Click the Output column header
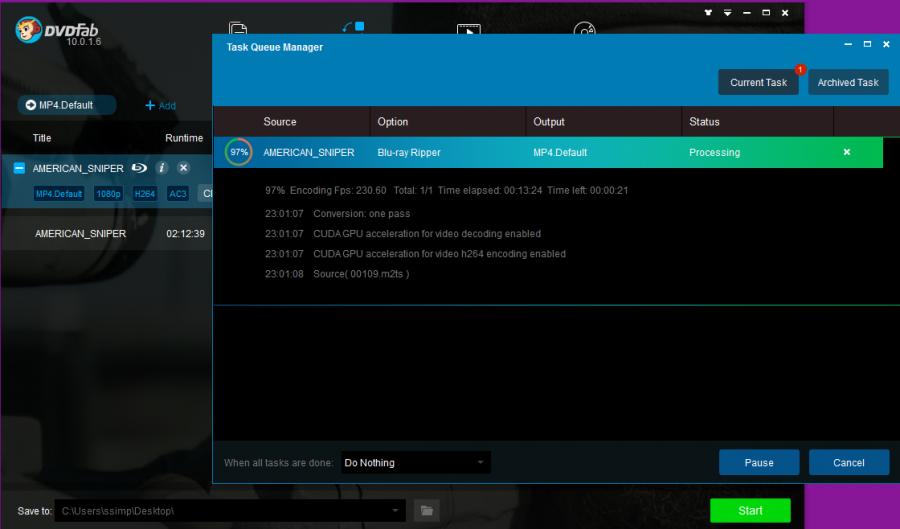900x529 pixels. click(x=549, y=122)
